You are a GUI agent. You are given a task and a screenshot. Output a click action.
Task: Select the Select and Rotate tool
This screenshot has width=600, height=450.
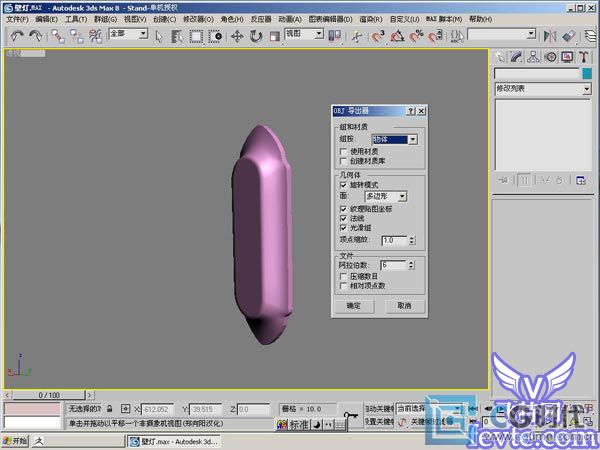(x=256, y=36)
